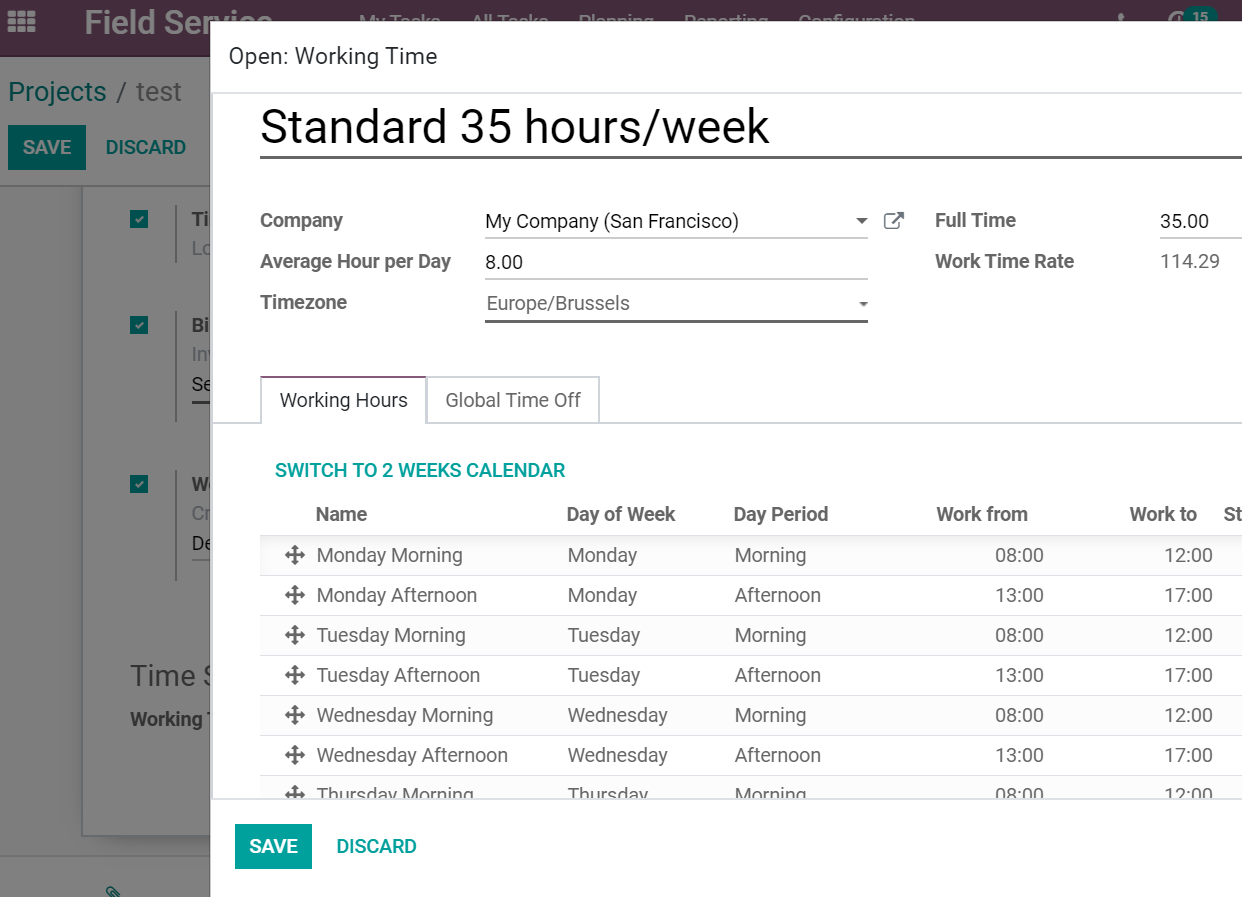The width and height of the screenshot is (1242, 897).
Task: Sort by Work to column header
Action: pyautogui.click(x=1163, y=514)
